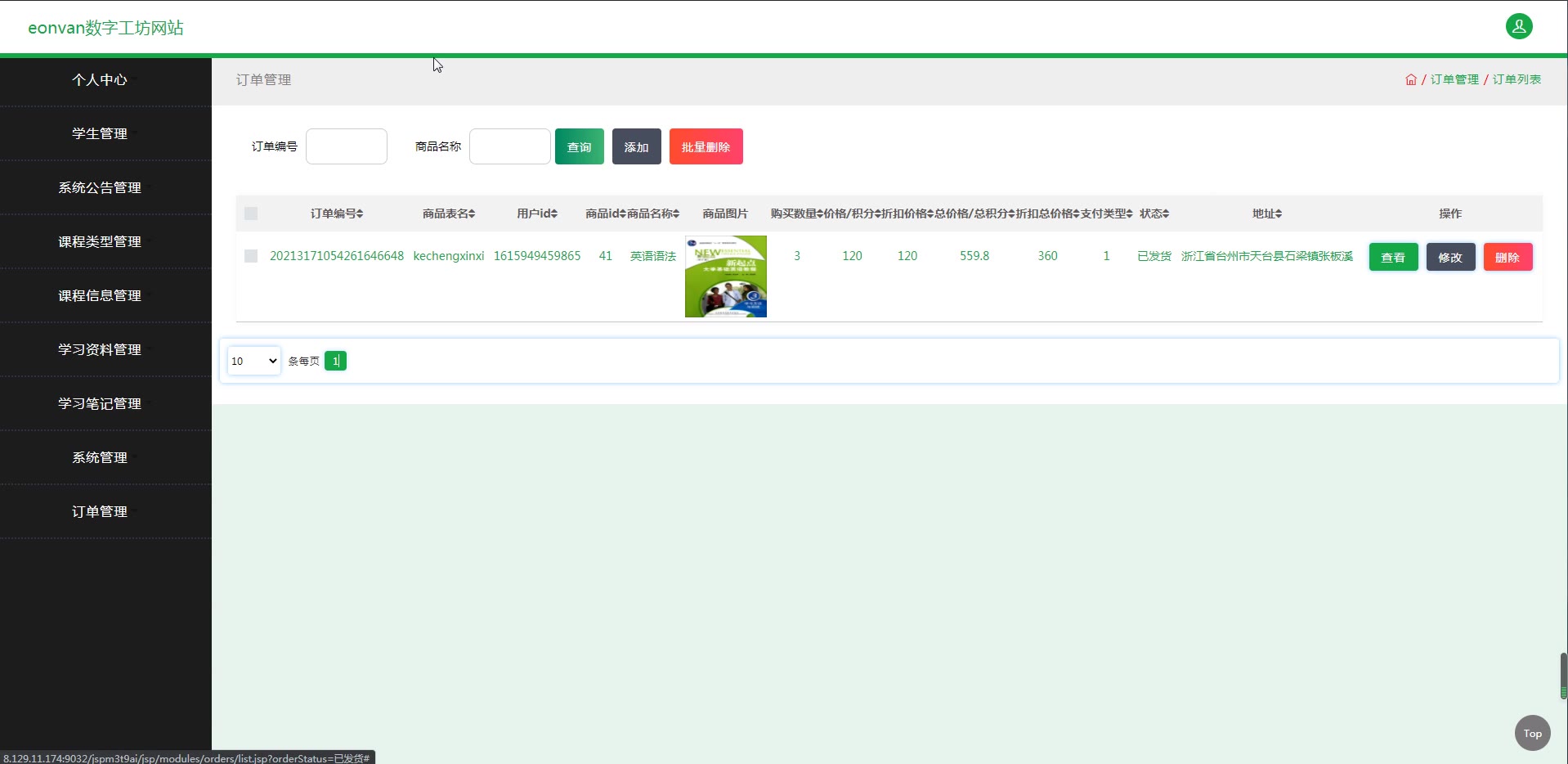This screenshot has height=764, width=1568.
Task: Sort by 支付类型 column header
Action: click(x=1106, y=213)
